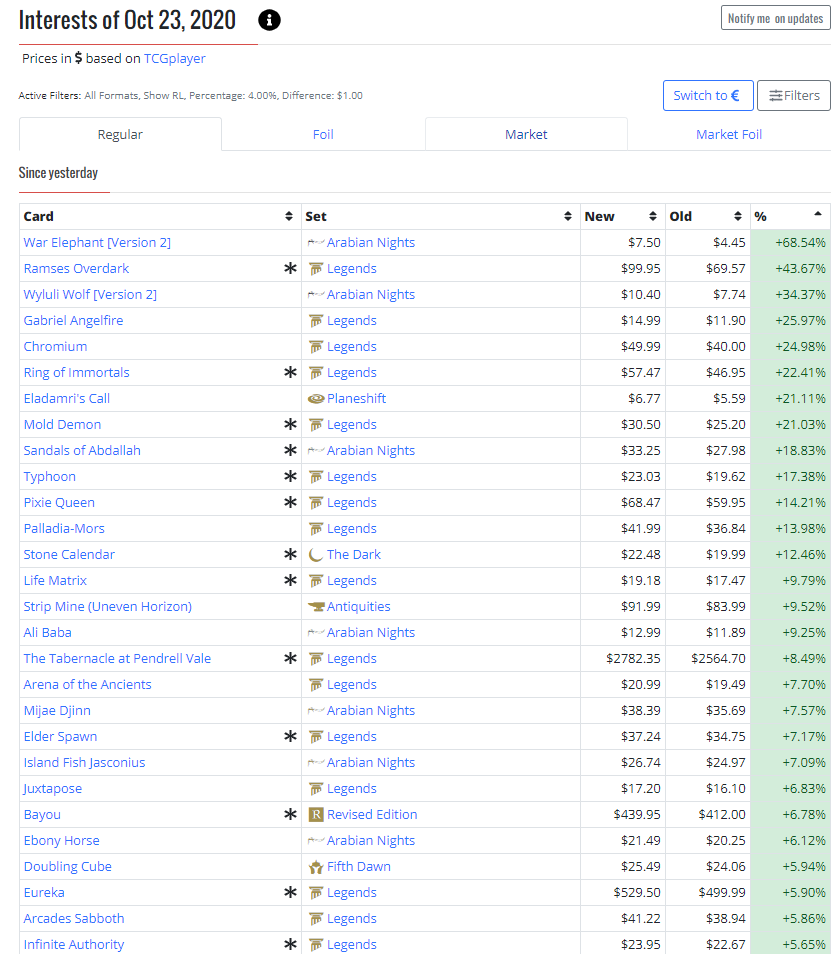Sort the table by New price column
This screenshot has height=954, width=838.
tap(653, 217)
